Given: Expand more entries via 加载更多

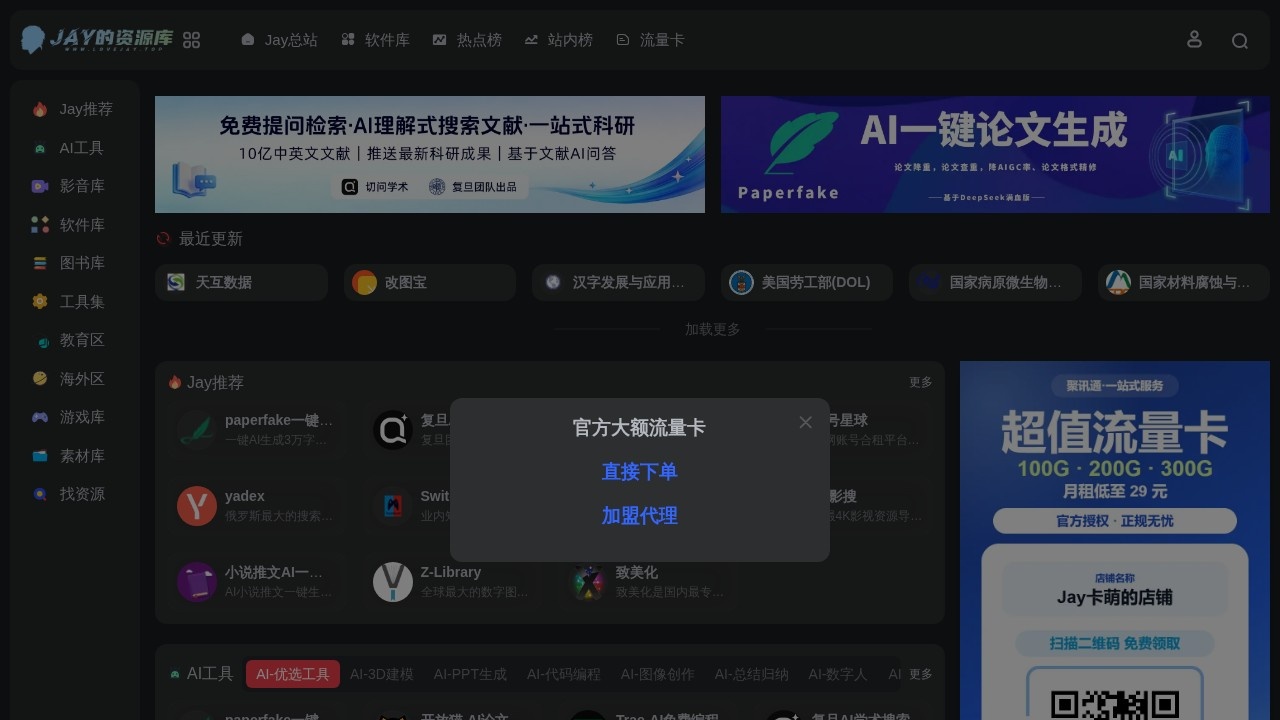Looking at the screenshot, I should click(x=711, y=329).
